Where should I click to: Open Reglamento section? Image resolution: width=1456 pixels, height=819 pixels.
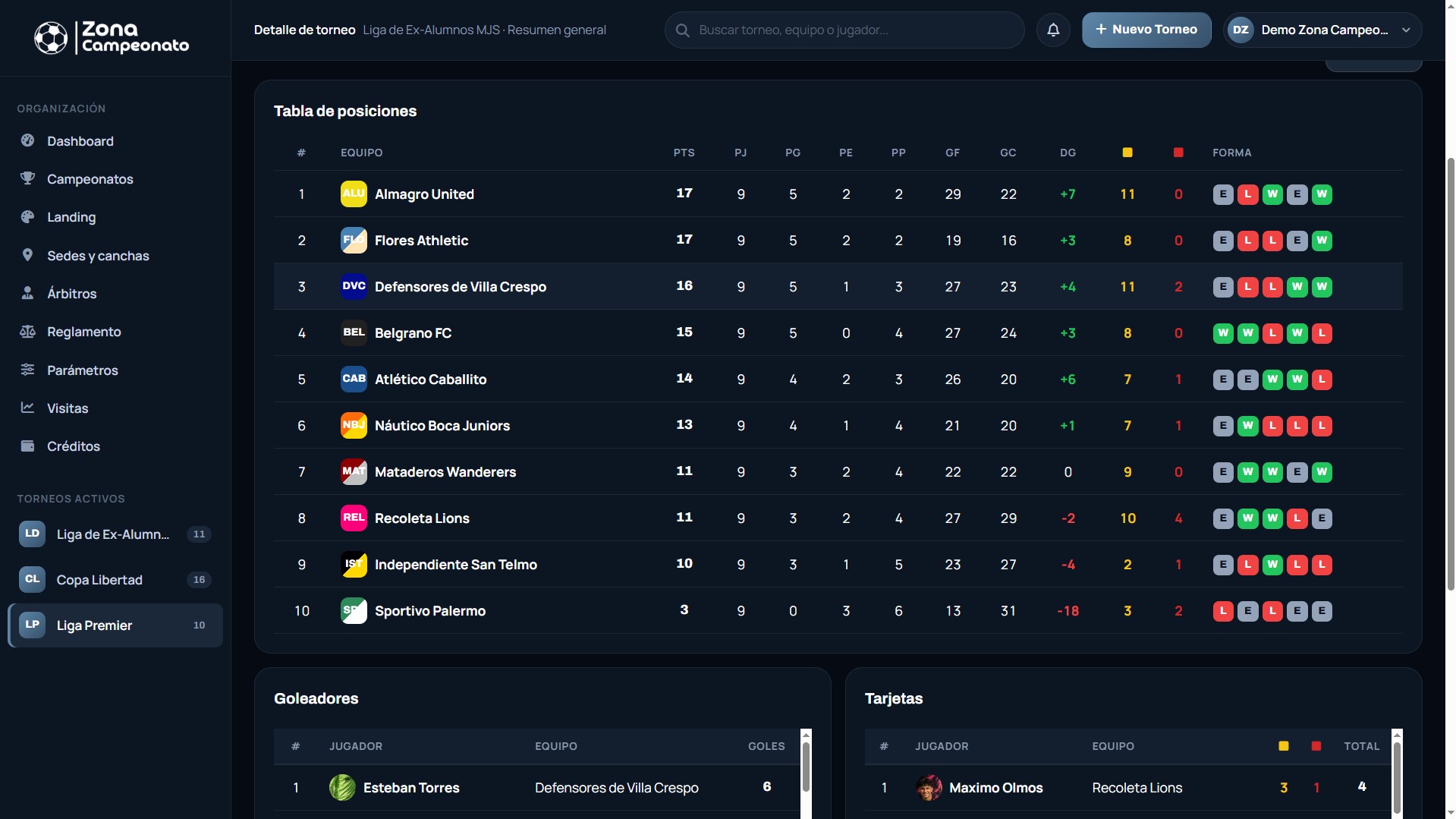click(115, 332)
